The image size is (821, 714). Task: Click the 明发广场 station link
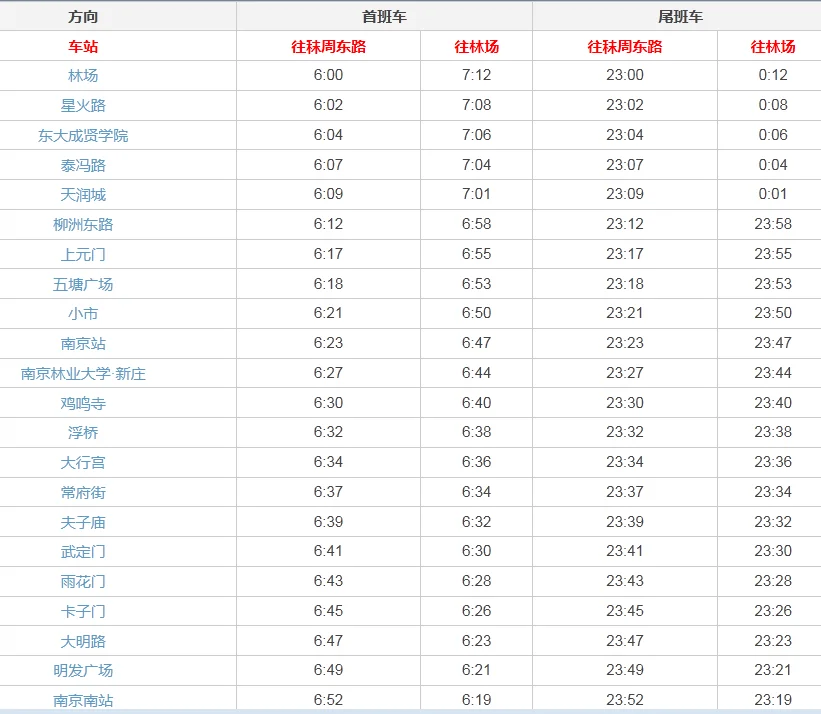tap(83, 670)
